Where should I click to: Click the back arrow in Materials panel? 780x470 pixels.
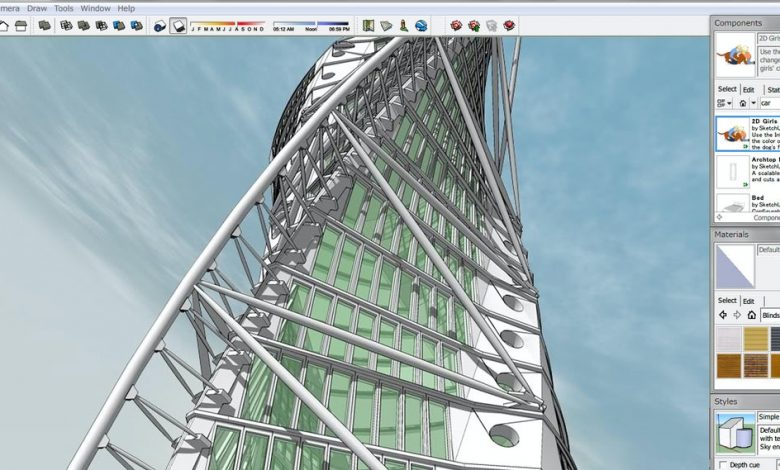[x=723, y=315]
